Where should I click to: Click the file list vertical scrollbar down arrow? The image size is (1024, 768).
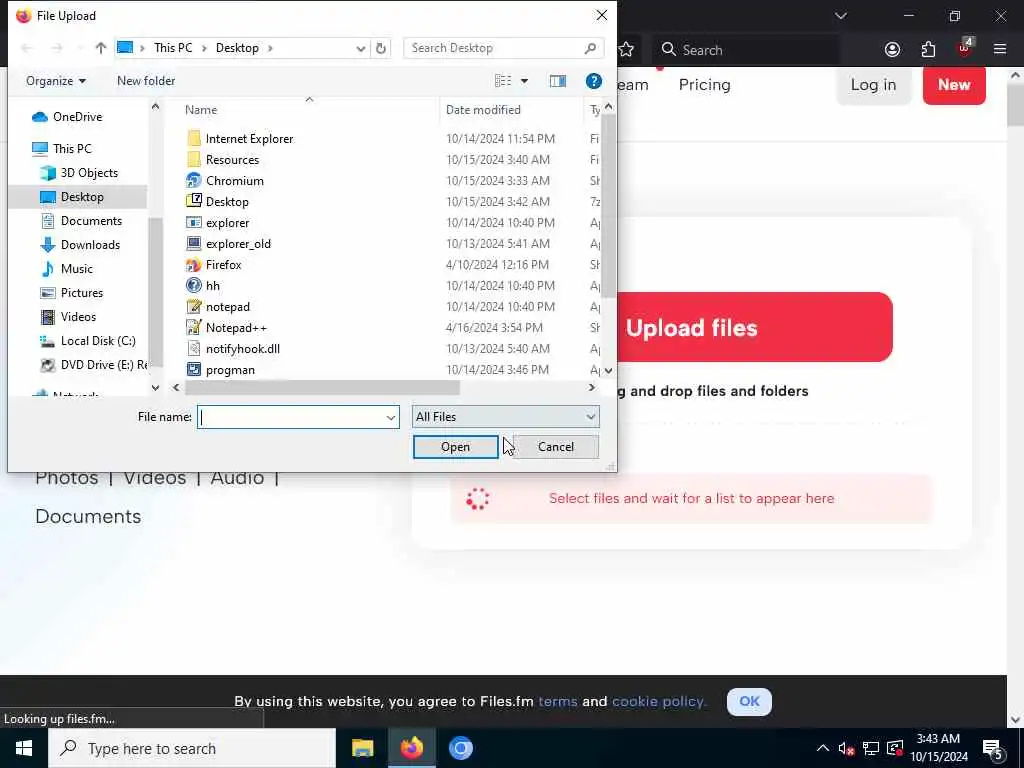(x=609, y=370)
